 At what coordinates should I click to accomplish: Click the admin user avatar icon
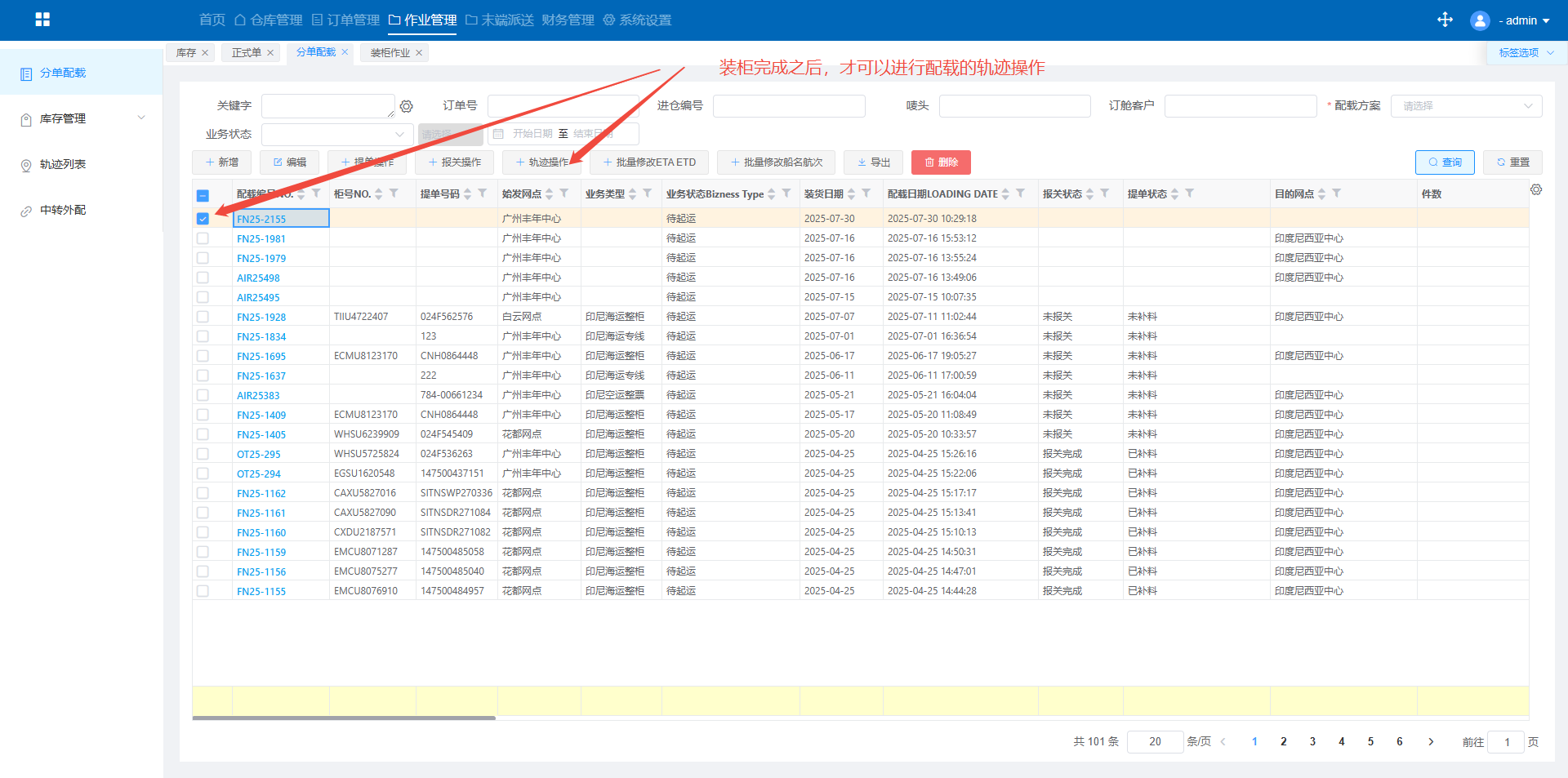pyautogui.click(x=1479, y=20)
